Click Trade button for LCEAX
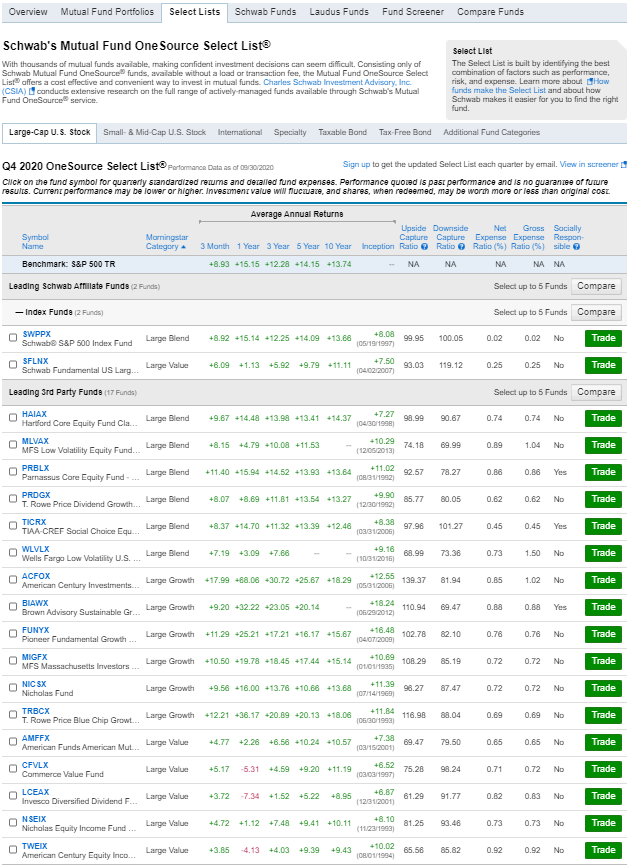 (x=603, y=796)
